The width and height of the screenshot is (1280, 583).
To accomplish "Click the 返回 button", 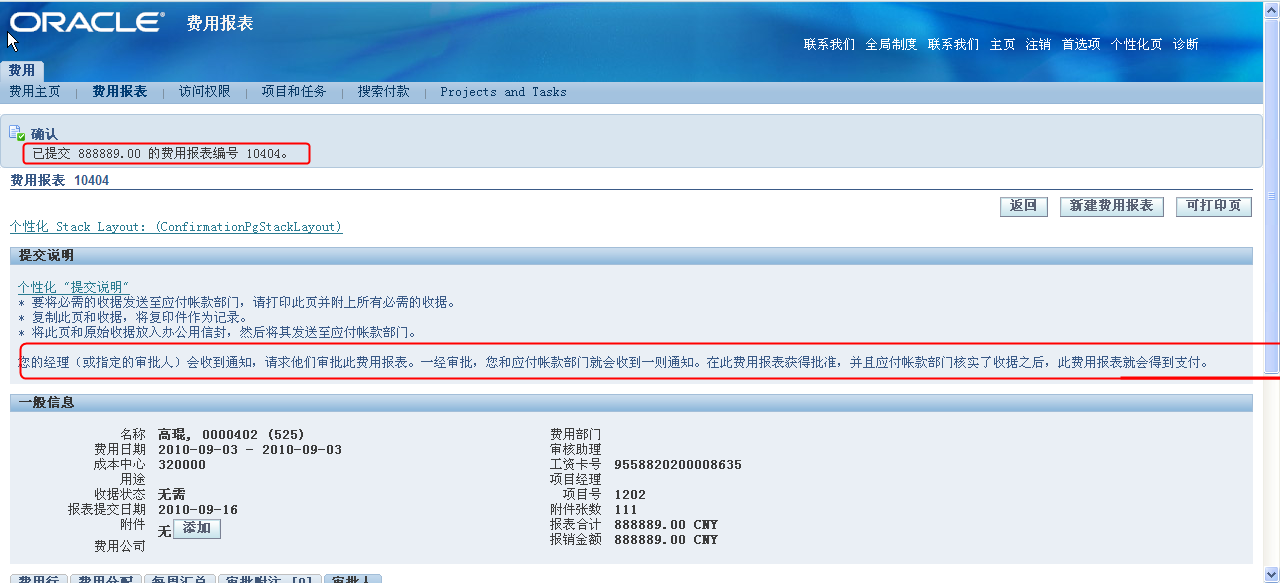I will 1023,206.
